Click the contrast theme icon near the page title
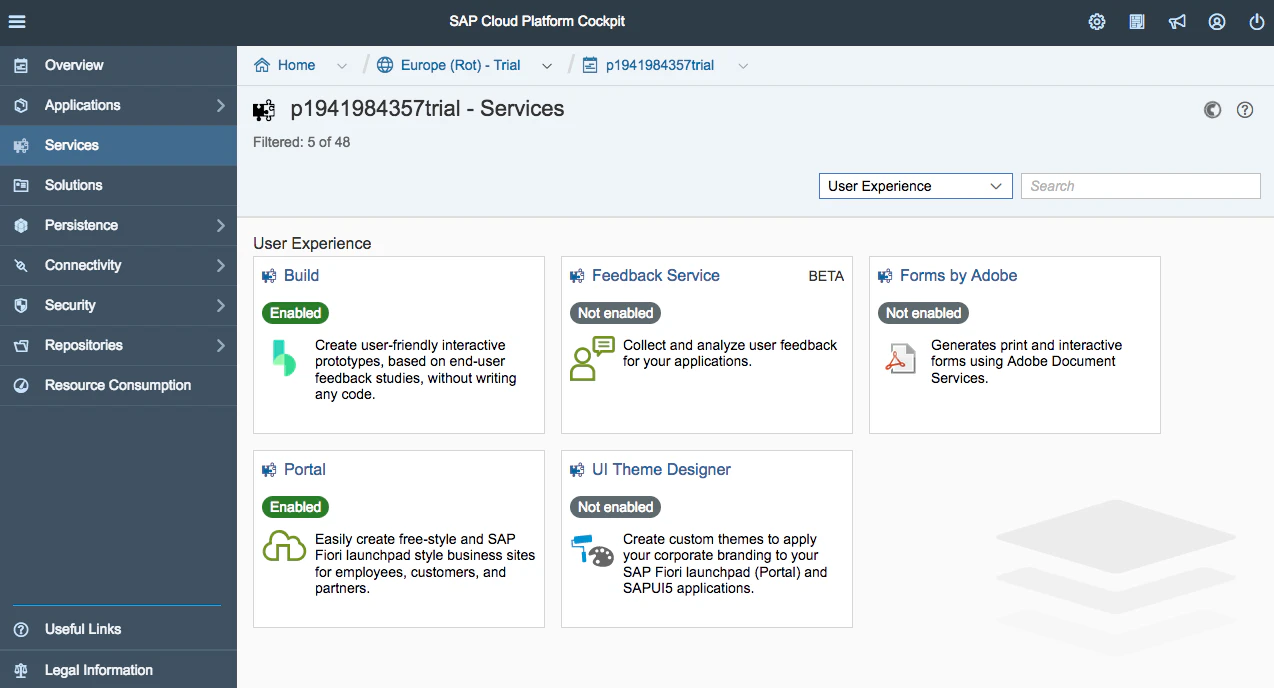 click(x=1212, y=110)
